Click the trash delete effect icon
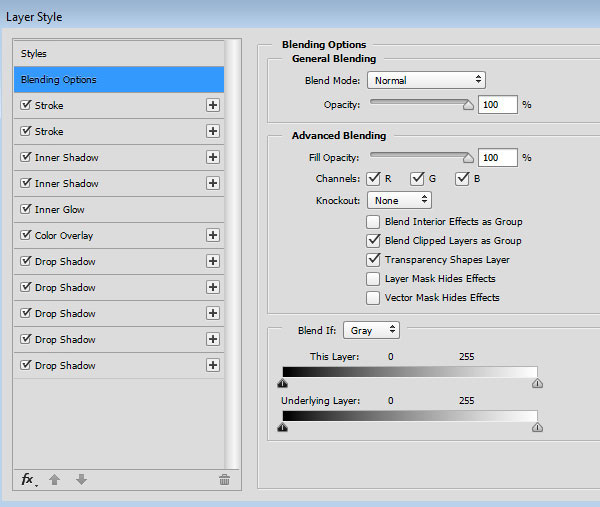Image resolution: width=600 pixels, height=507 pixels. click(225, 479)
